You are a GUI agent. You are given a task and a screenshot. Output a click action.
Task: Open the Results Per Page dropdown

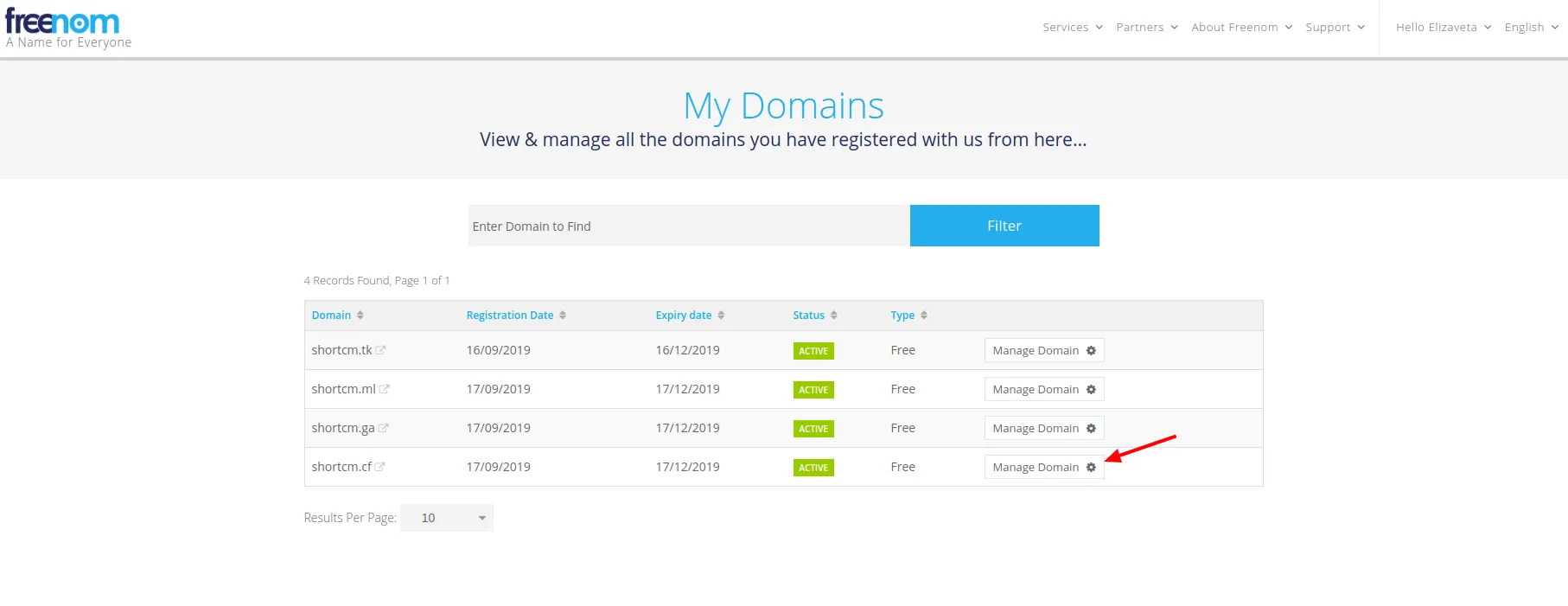(x=447, y=518)
